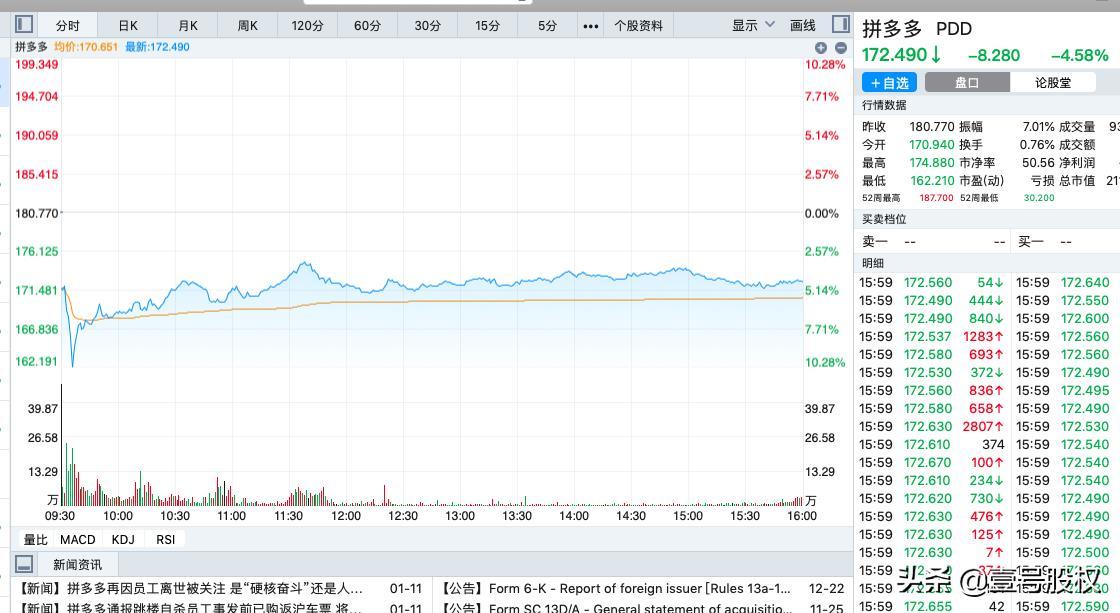Select the 量比 volume ratio indicator
The image size is (1120, 613).
(x=35, y=539)
